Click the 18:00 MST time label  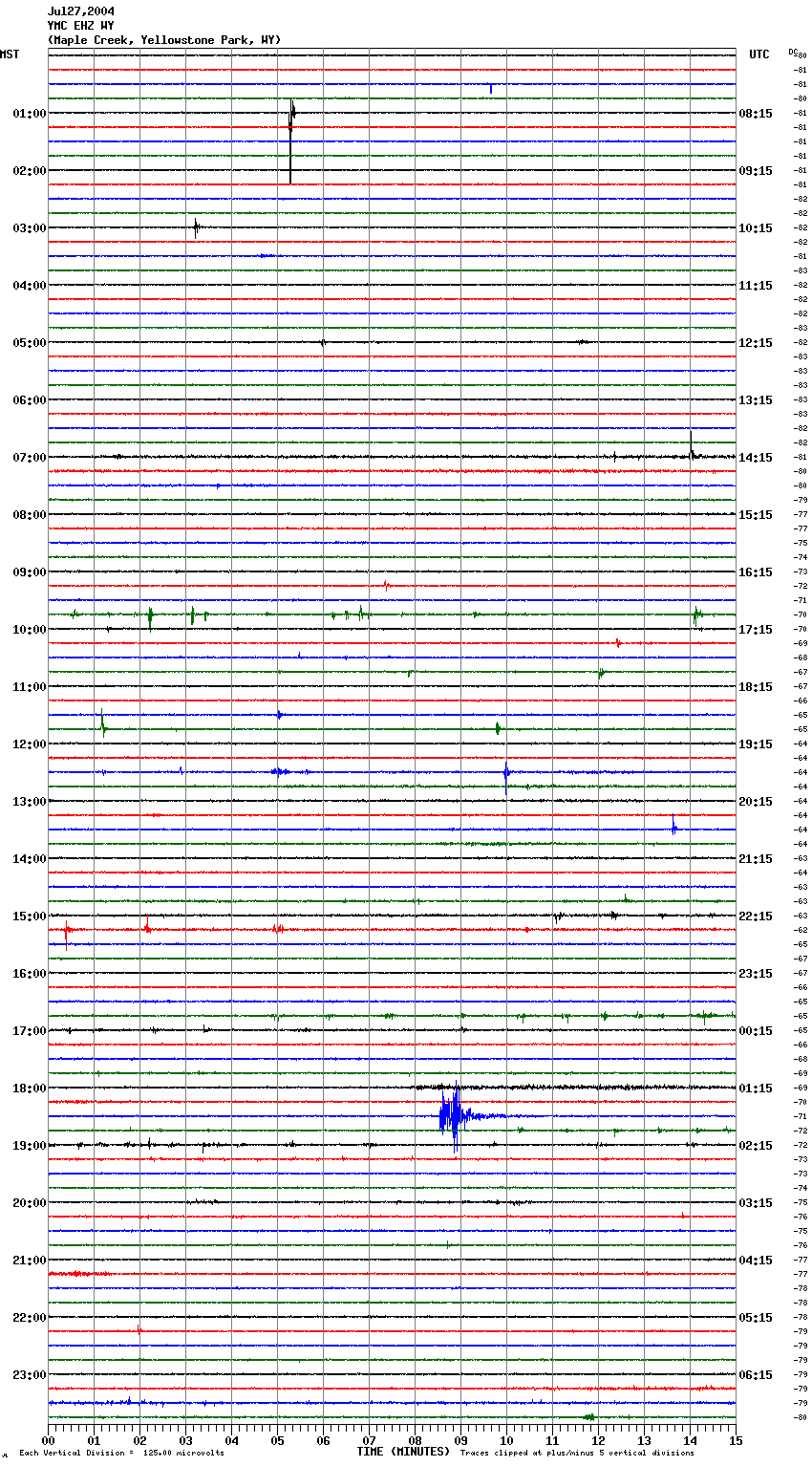pyautogui.click(x=30, y=1089)
